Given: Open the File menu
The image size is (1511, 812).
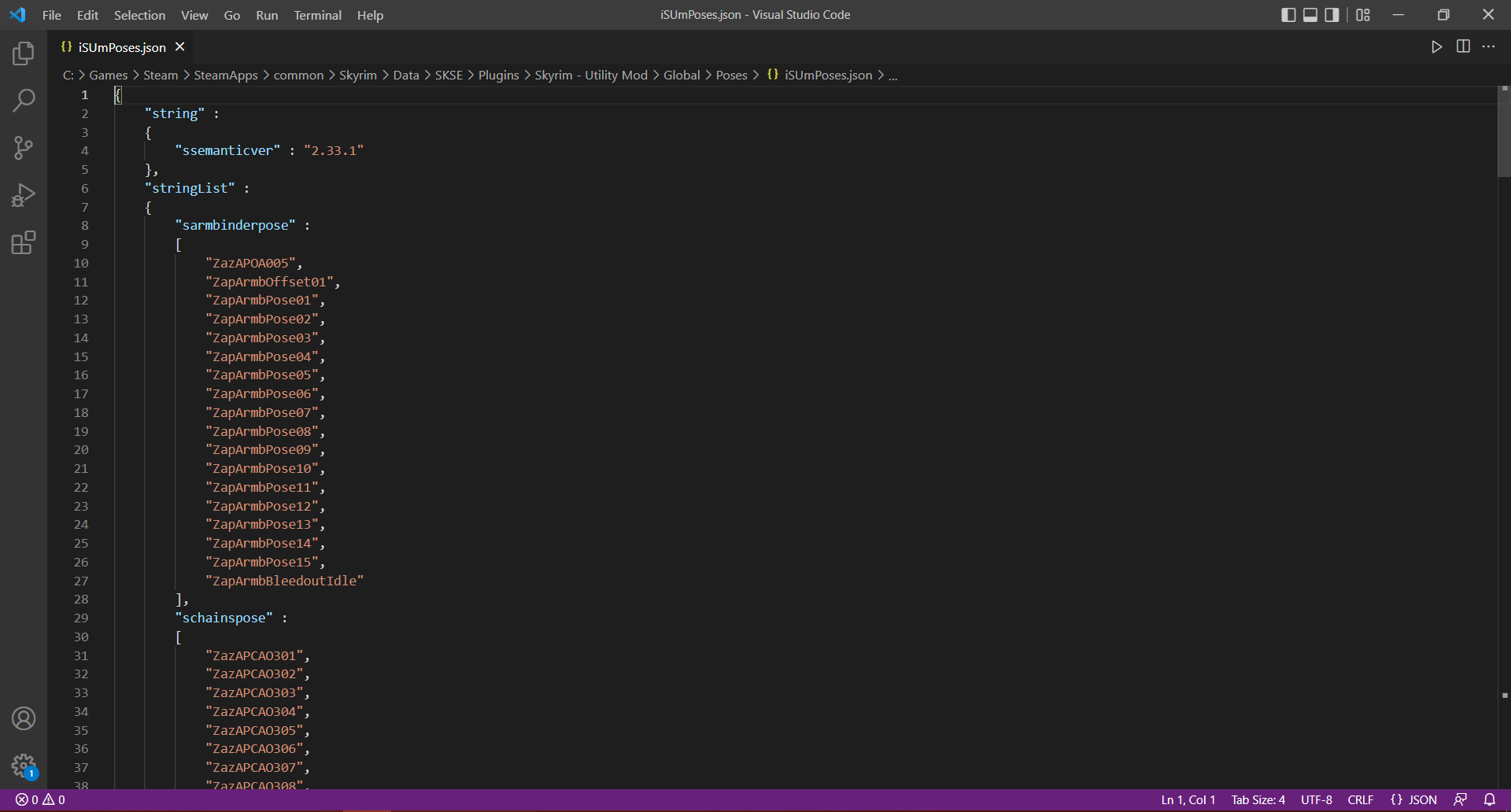Looking at the screenshot, I should [x=52, y=15].
